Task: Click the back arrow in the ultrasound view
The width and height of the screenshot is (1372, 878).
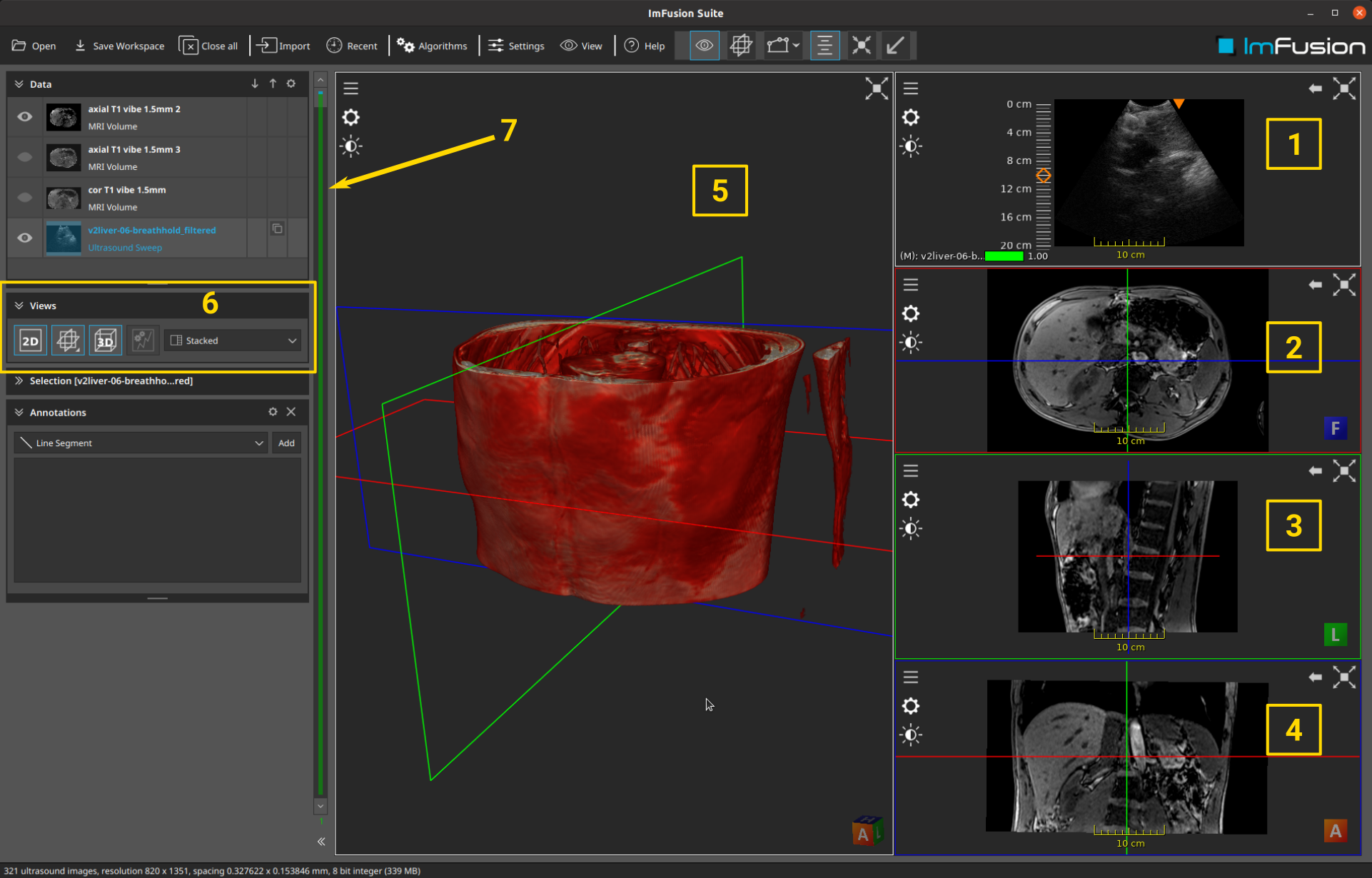Action: (x=1315, y=89)
